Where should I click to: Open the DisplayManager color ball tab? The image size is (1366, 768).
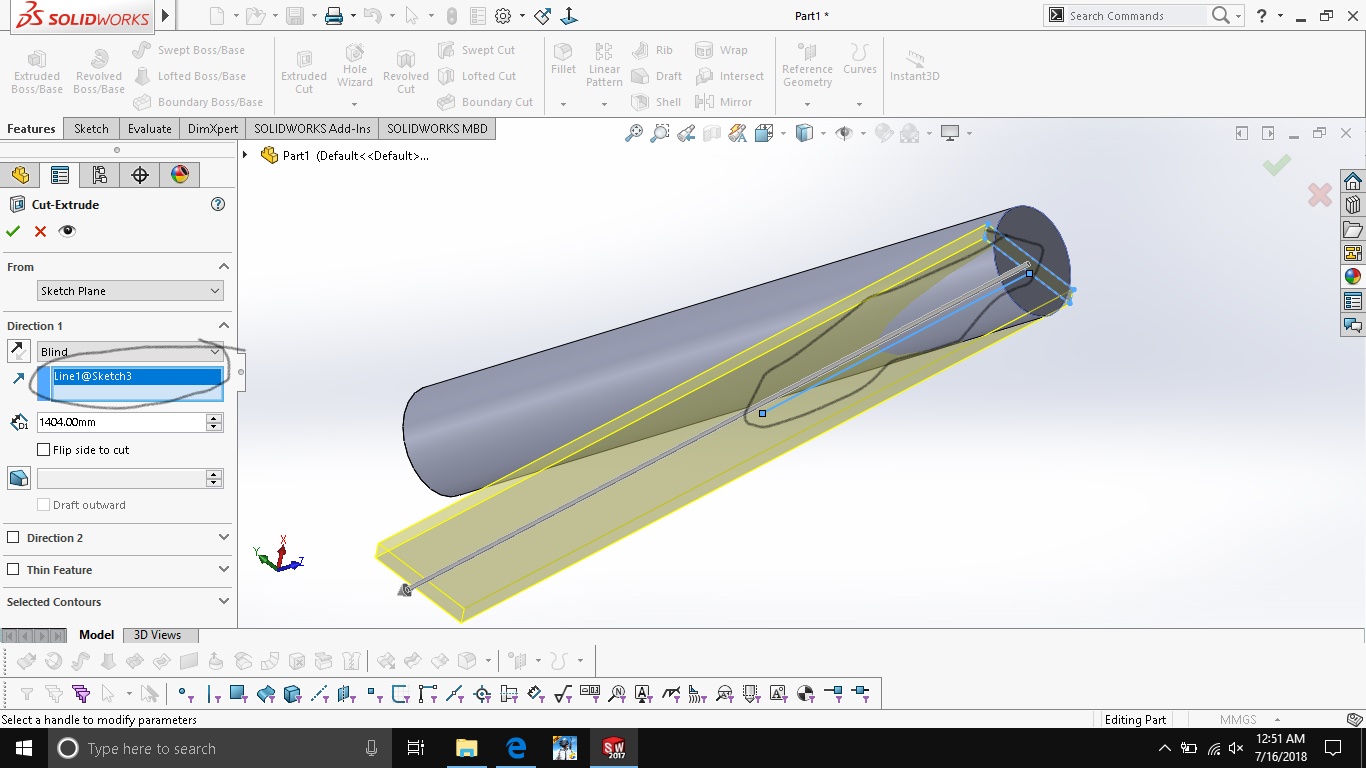pyautogui.click(x=180, y=175)
